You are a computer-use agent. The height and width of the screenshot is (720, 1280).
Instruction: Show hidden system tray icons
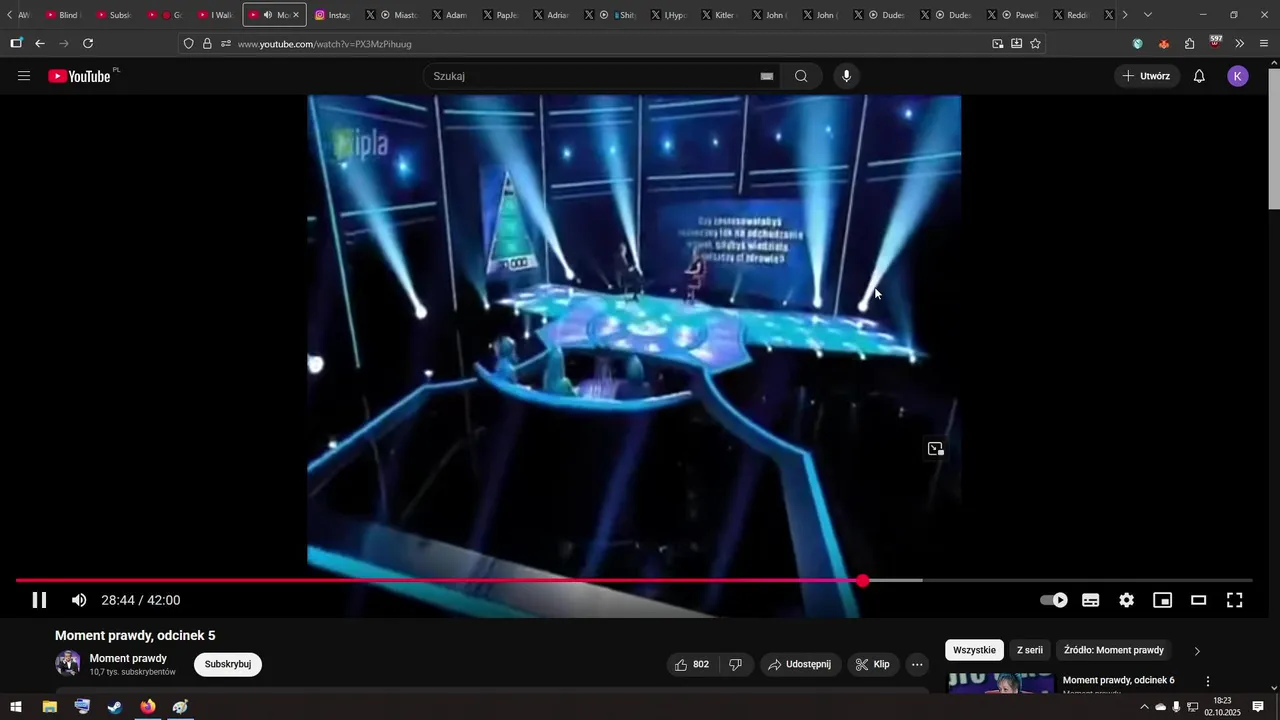[x=1144, y=707]
